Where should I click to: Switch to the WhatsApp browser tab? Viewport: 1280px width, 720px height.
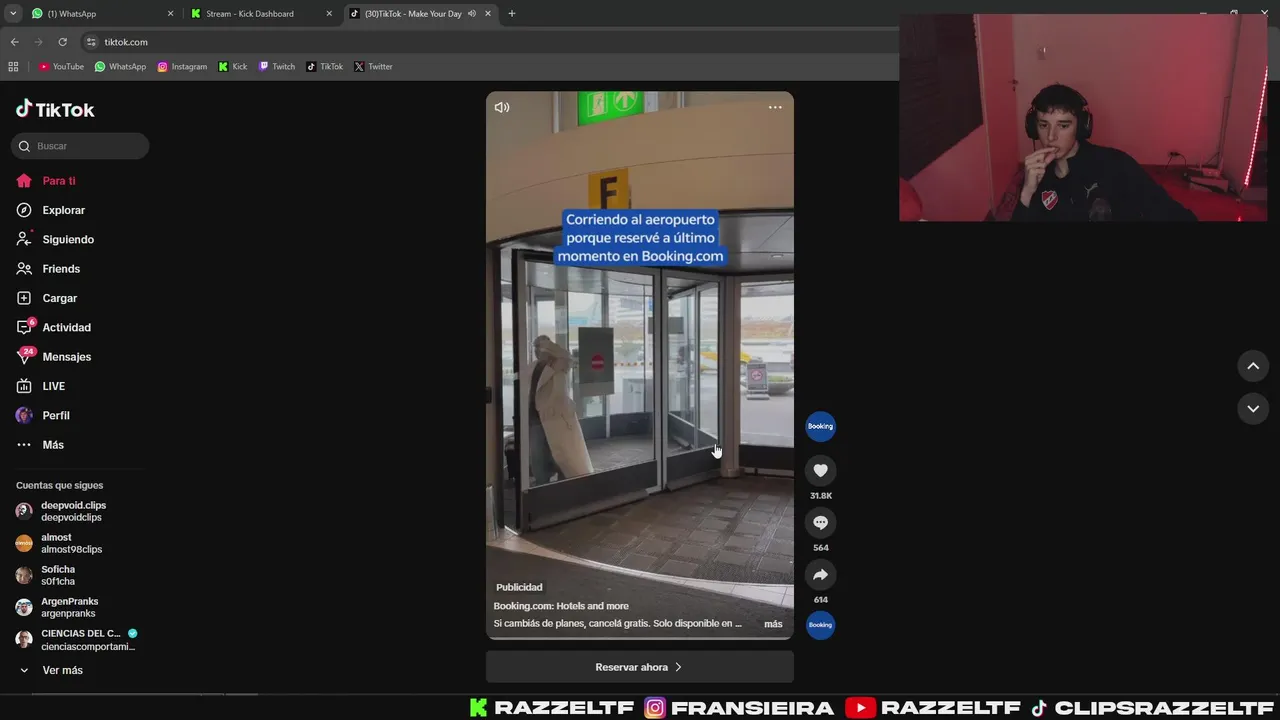pos(100,14)
